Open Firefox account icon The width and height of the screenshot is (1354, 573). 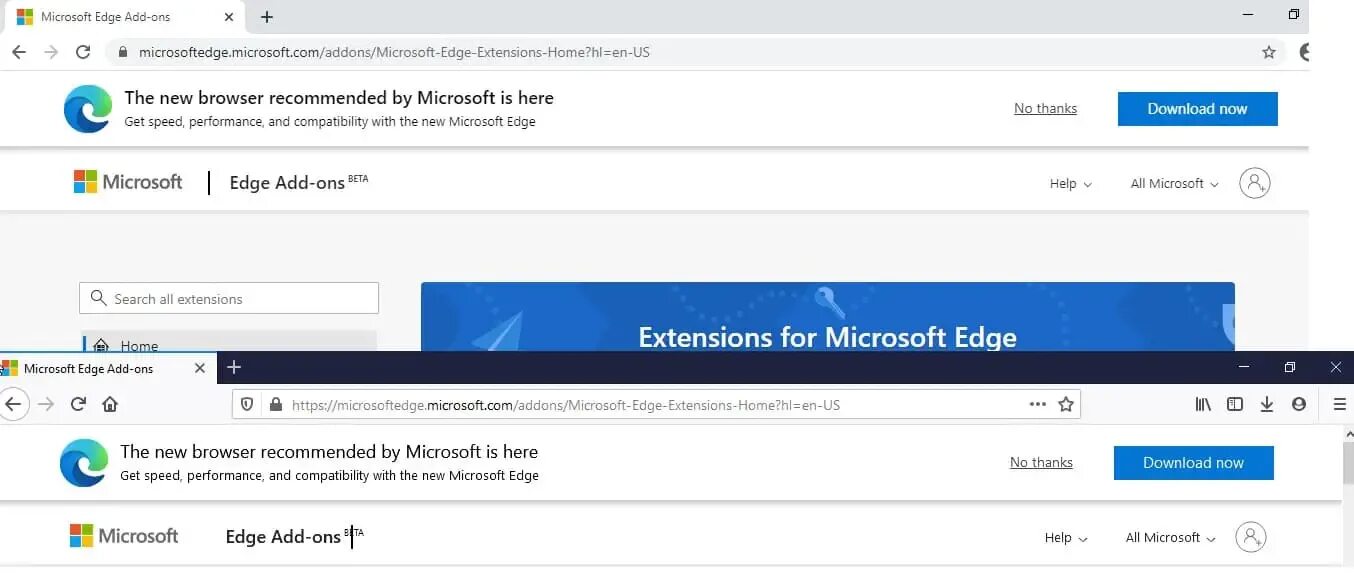[1299, 405]
